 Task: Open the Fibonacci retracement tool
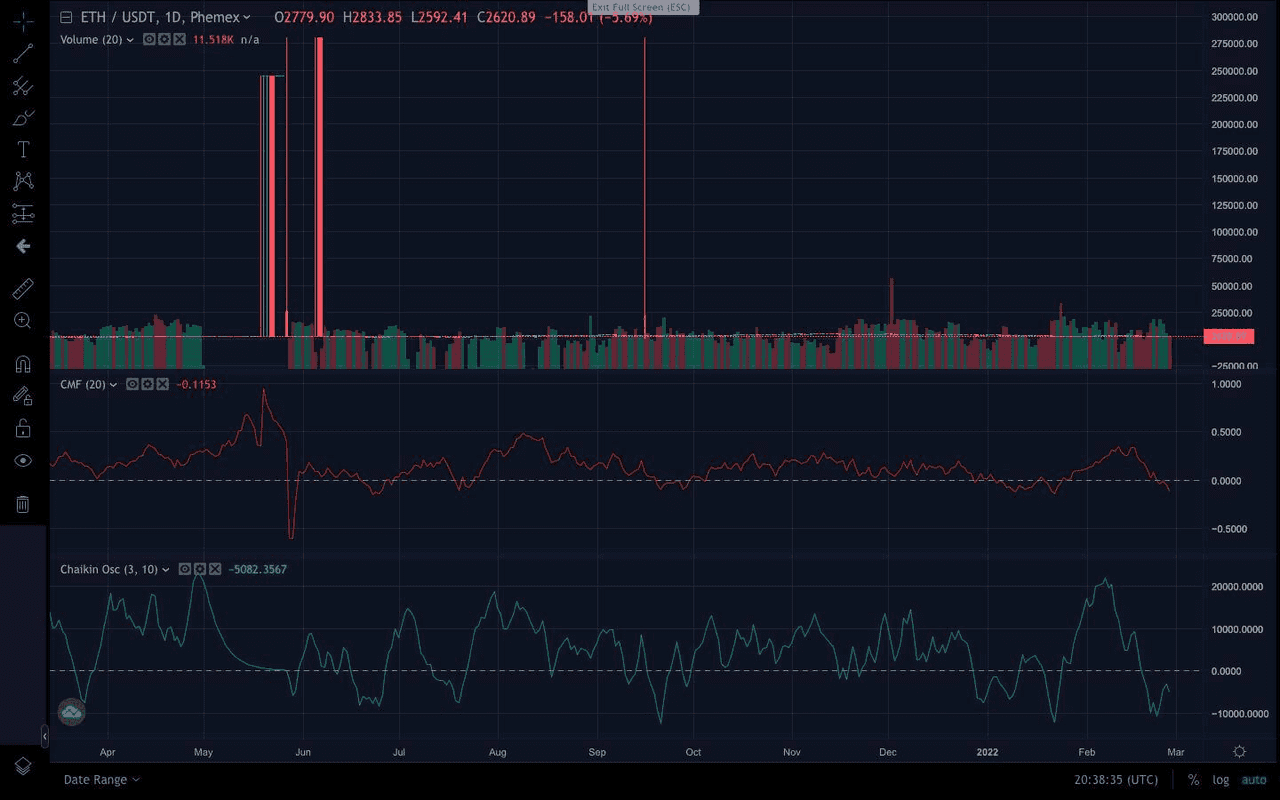coord(22,86)
